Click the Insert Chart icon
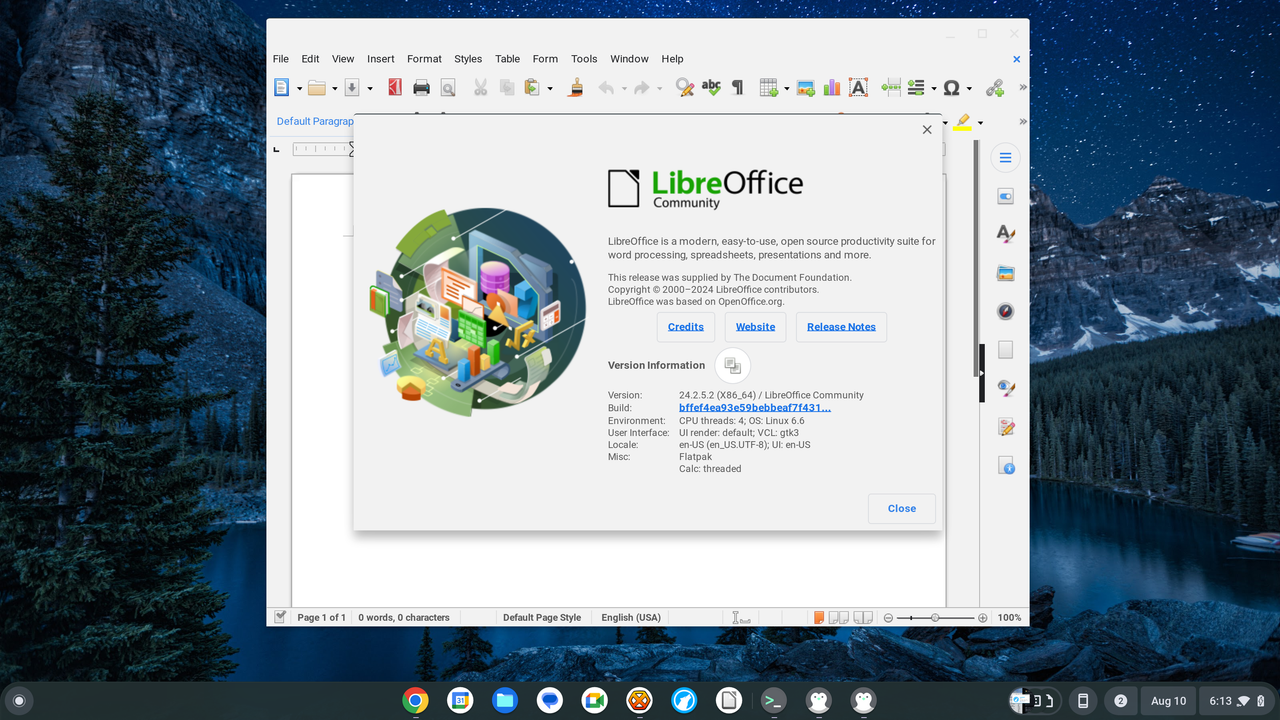This screenshot has height=720, width=1280. 832,88
